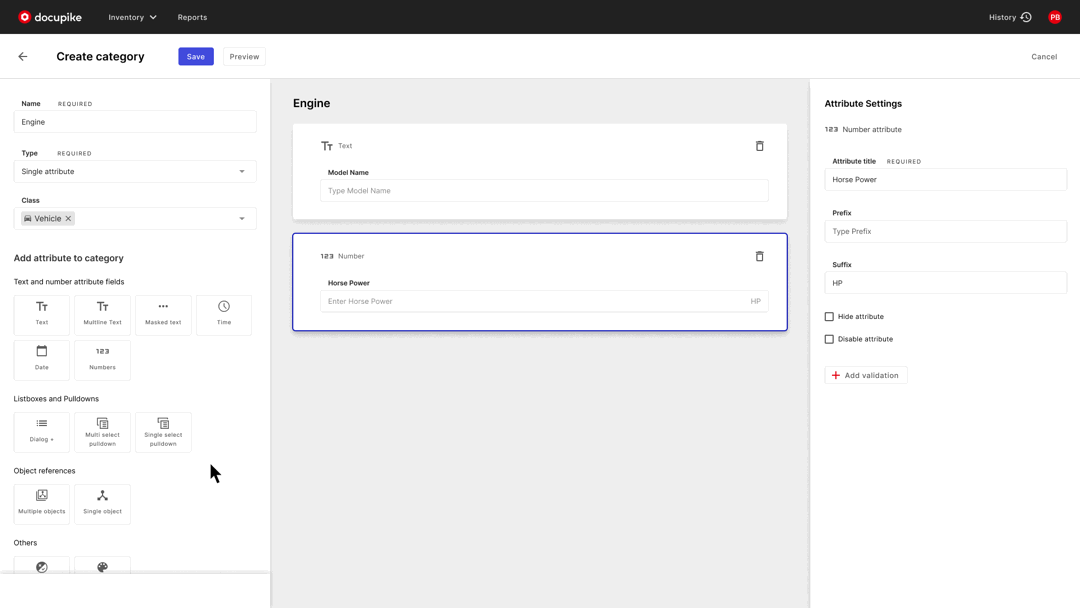
Task: Open the Reports menu
Action: coord(192,17)
